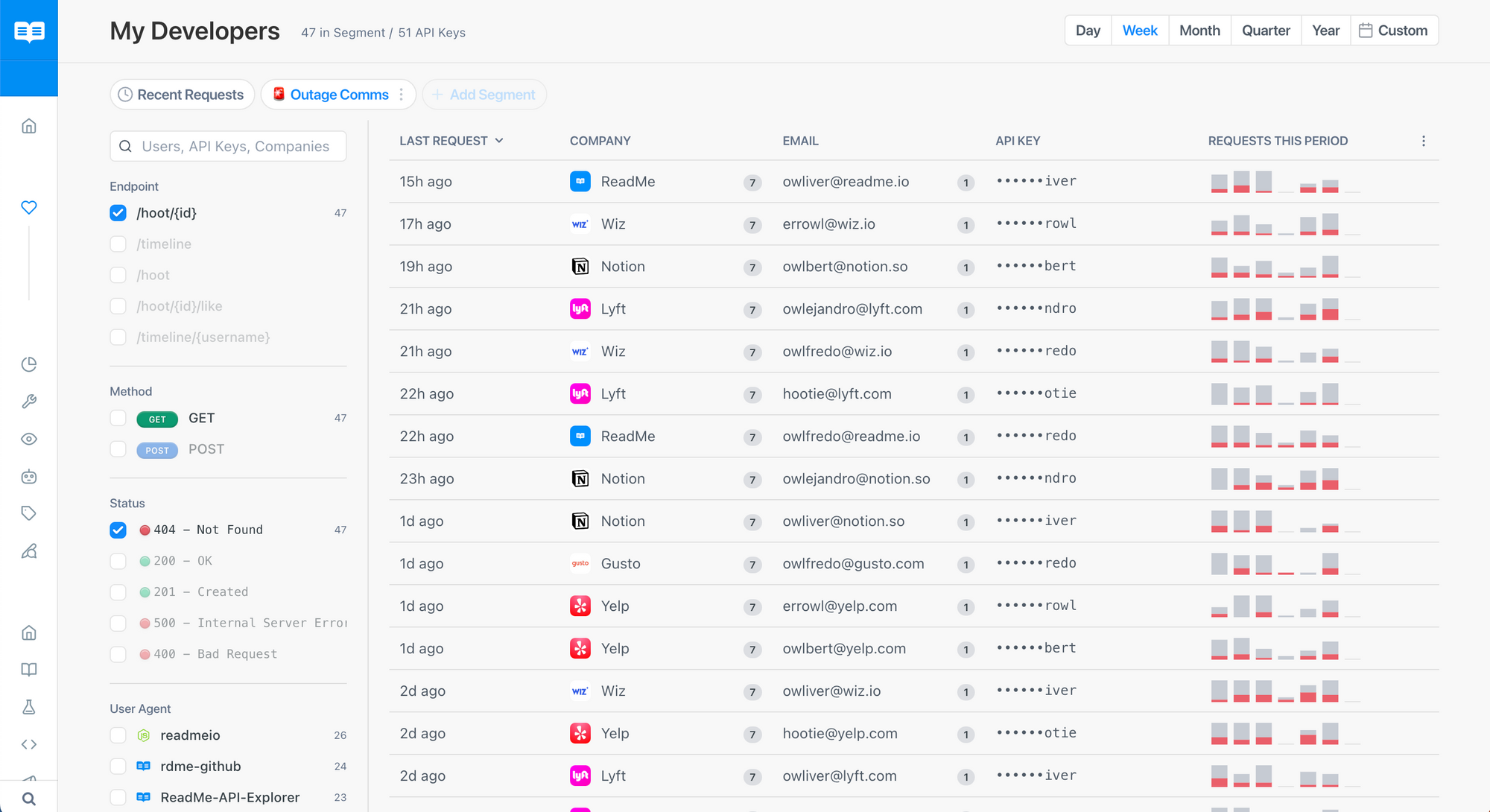Click the wrench tools icon

[x=29, y=402]
